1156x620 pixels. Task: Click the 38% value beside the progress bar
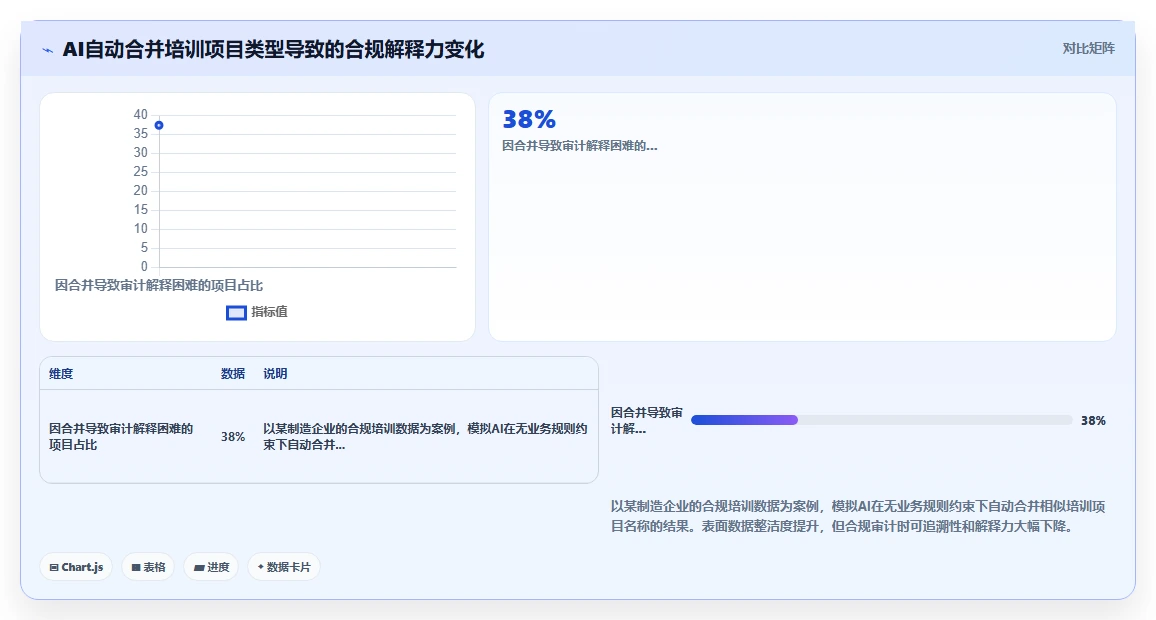coord(1093,420)
